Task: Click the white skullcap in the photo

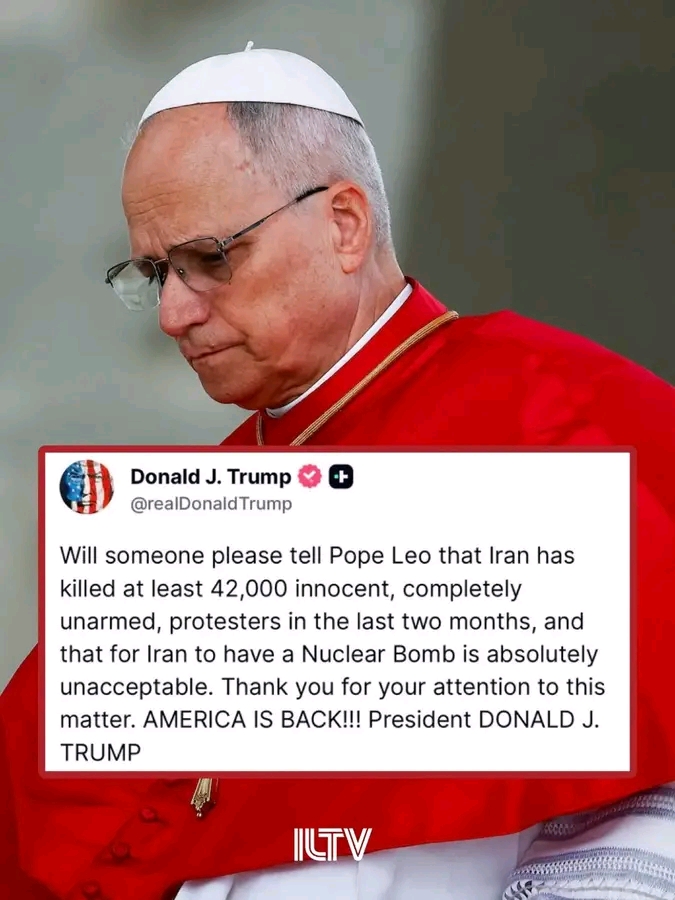Action: [x=251, y=84]
